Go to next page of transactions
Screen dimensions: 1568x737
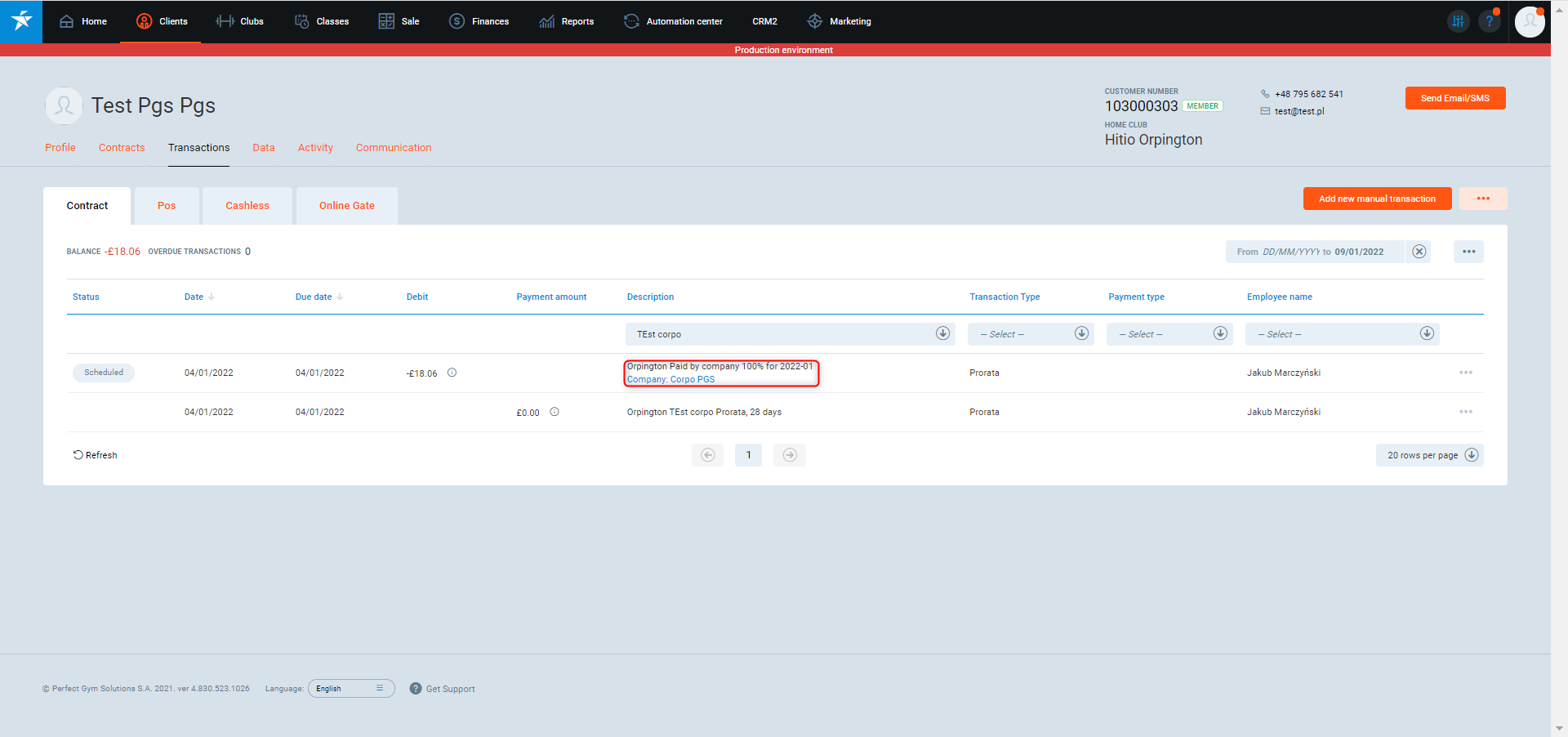[789, 455]
